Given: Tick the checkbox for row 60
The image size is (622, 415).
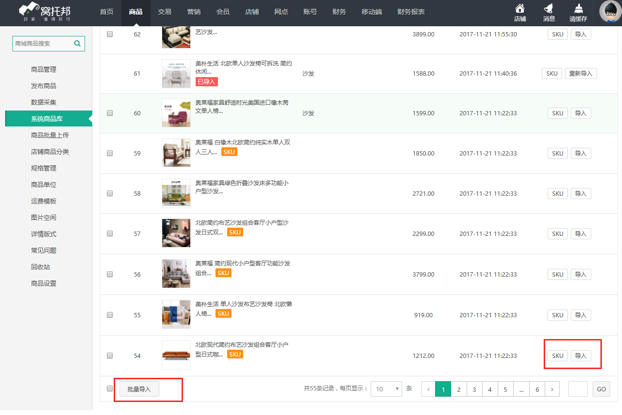Looking at the screenshot, I should click(x=110, y=113).
